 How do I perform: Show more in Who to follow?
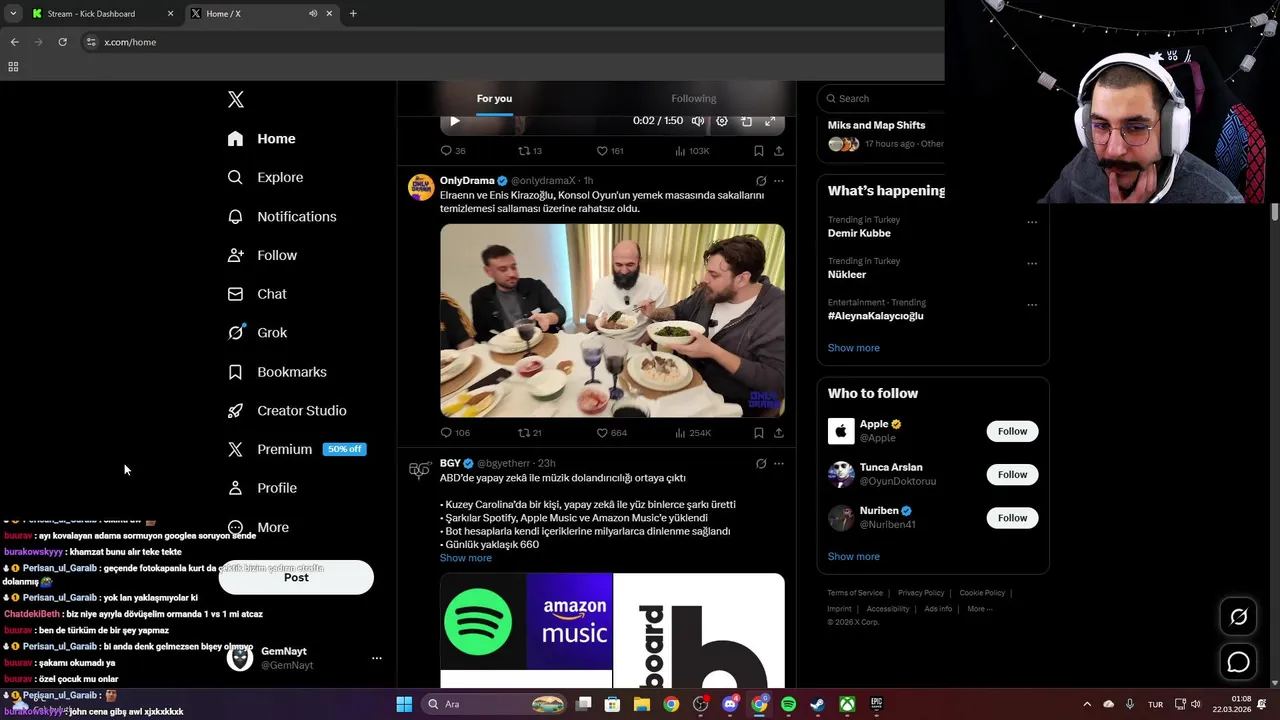853,557
